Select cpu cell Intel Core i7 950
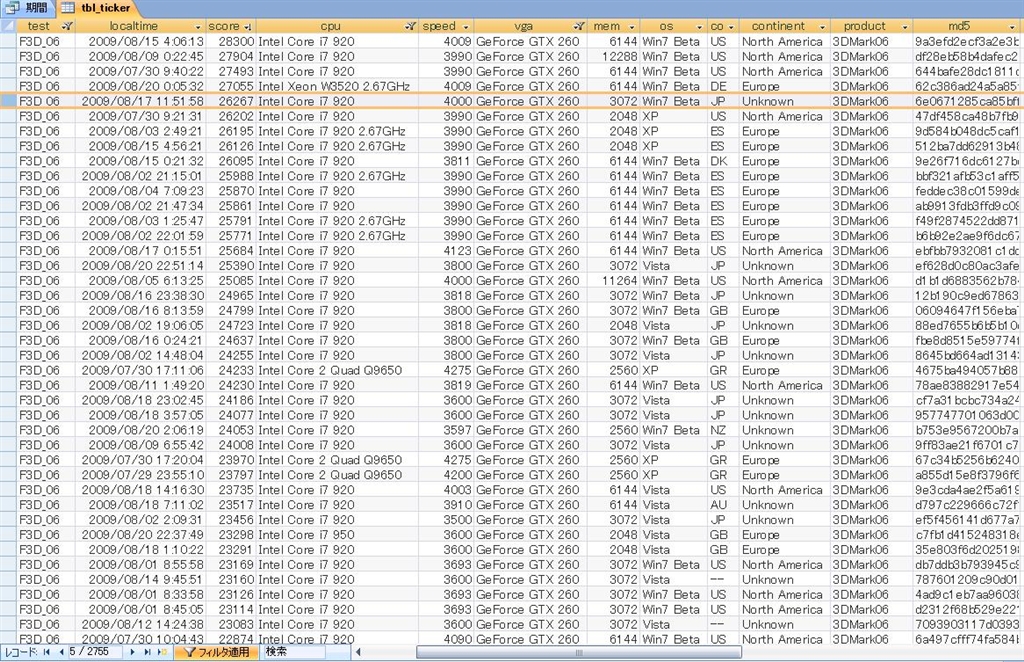 (x=337, y=535)
